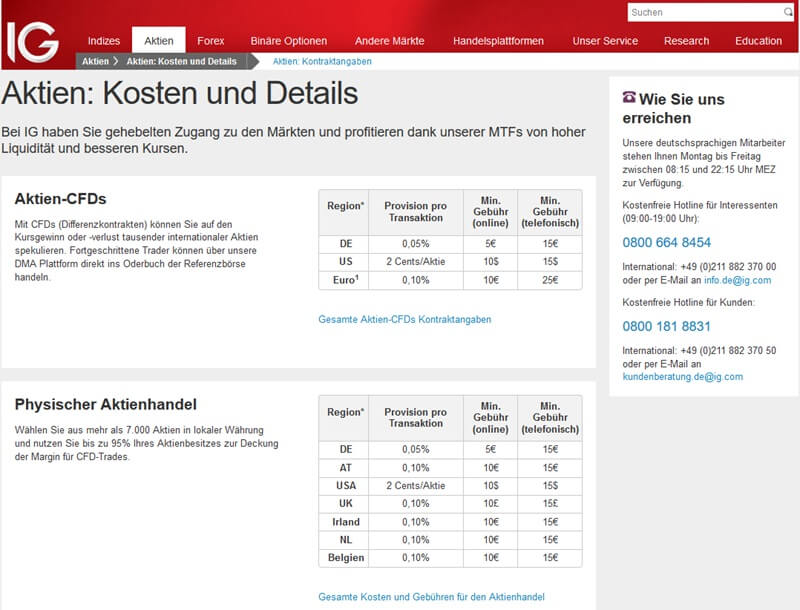Open Binäre Optionen menu
Screen dimensions: 800x610
tap(289, 41)
